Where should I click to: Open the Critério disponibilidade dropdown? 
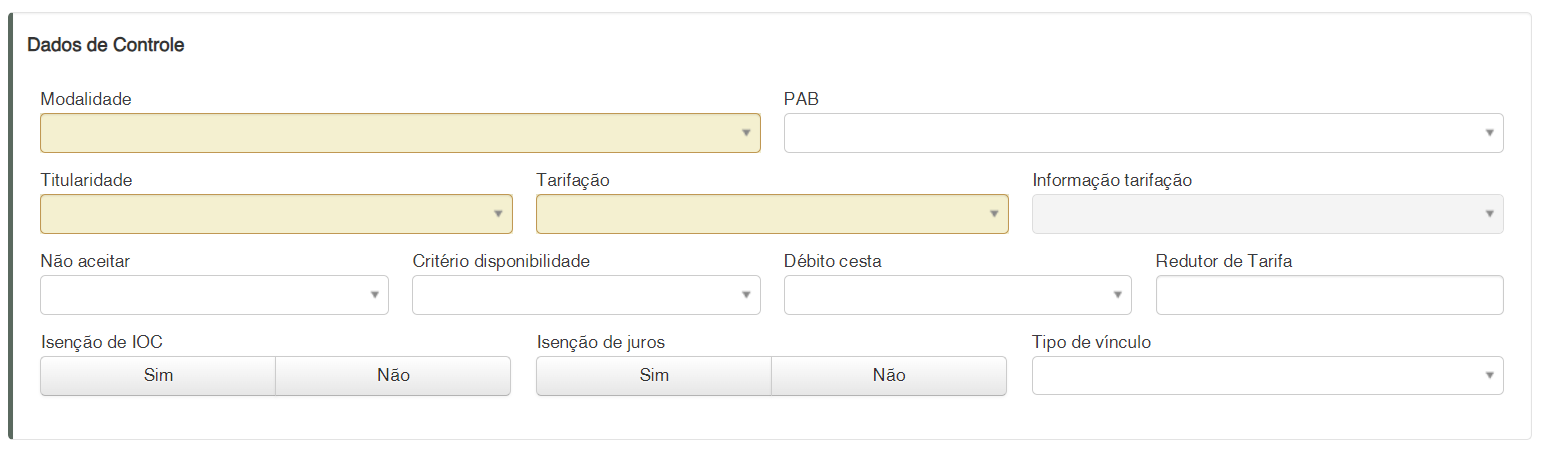pos(586,295)
